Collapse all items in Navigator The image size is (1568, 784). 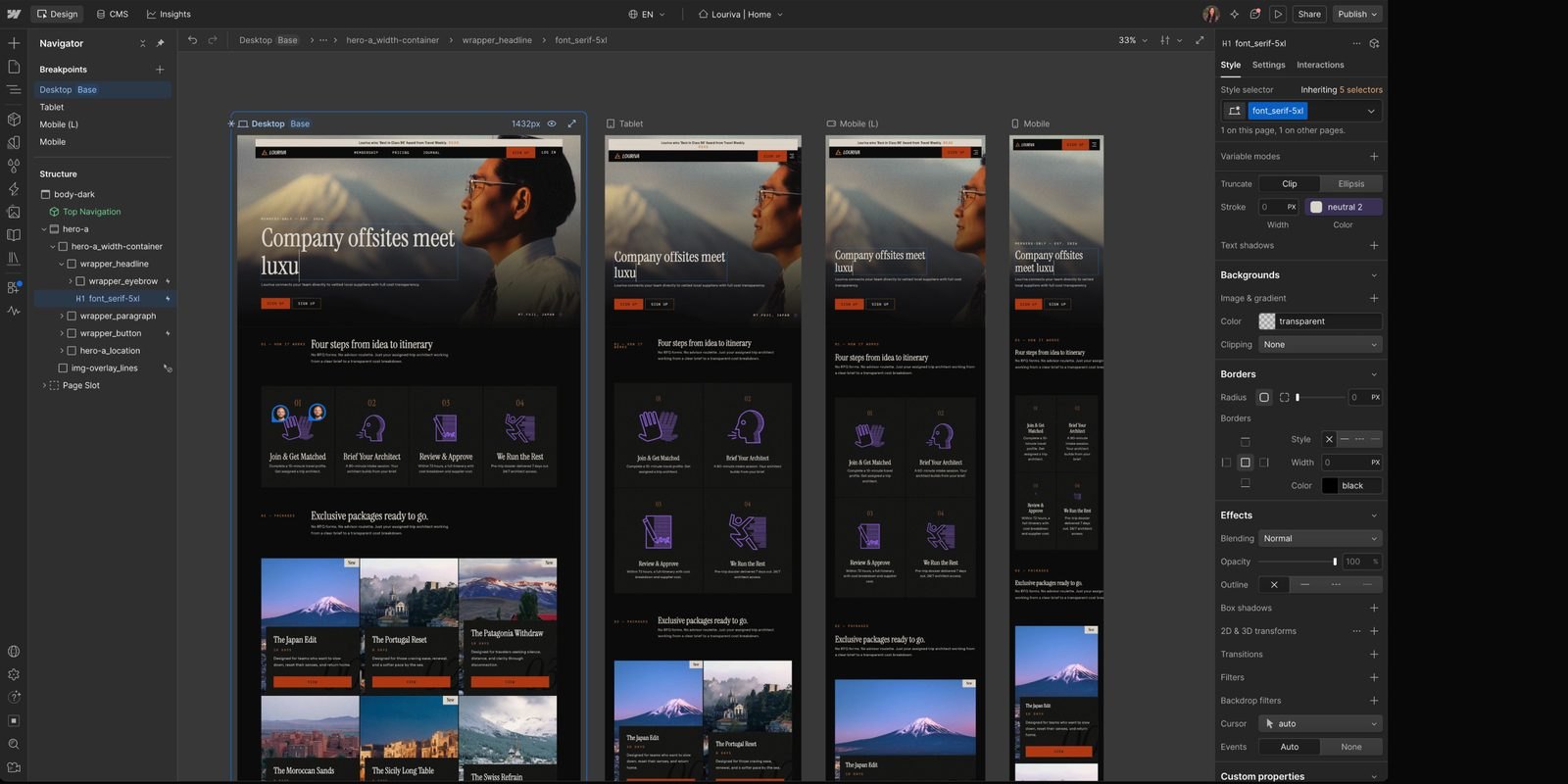[142, 43]
